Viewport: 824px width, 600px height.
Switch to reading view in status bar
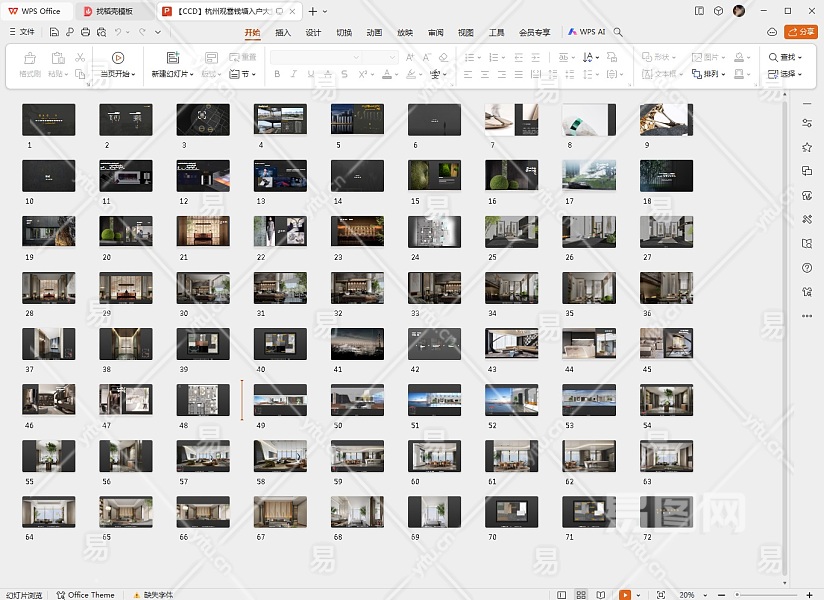point(601,595)
